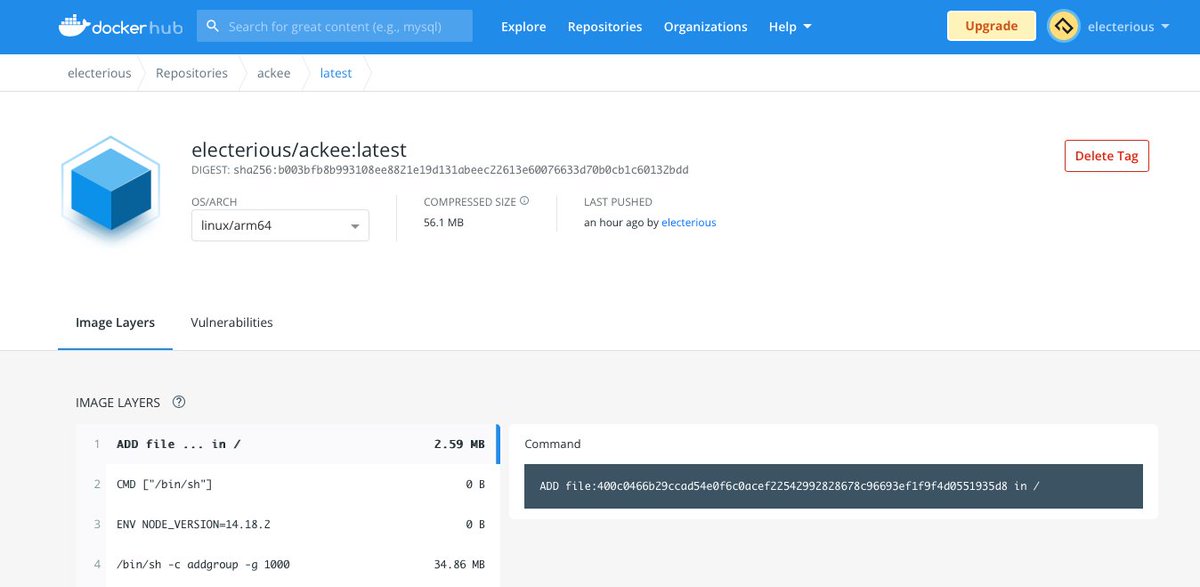Open the electerious account dropdown
The height and width of the screenshot is (587, 1200).
[x=1128, y=27]
